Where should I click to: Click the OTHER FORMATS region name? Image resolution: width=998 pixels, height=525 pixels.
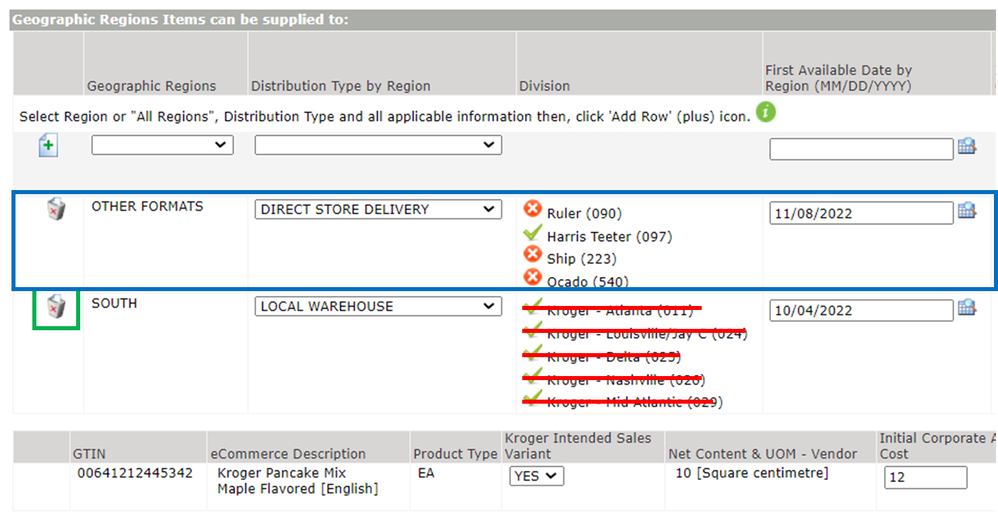click(147, 207)
